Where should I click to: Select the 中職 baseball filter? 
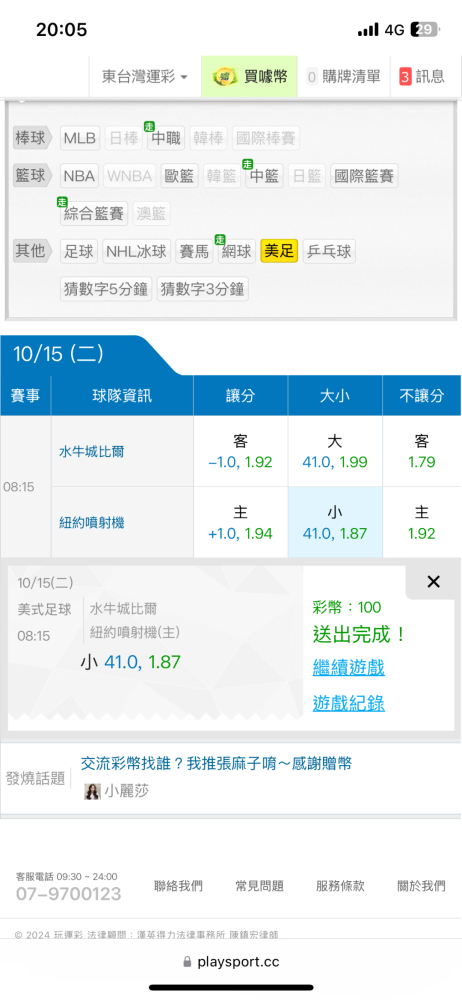point(166,138)
